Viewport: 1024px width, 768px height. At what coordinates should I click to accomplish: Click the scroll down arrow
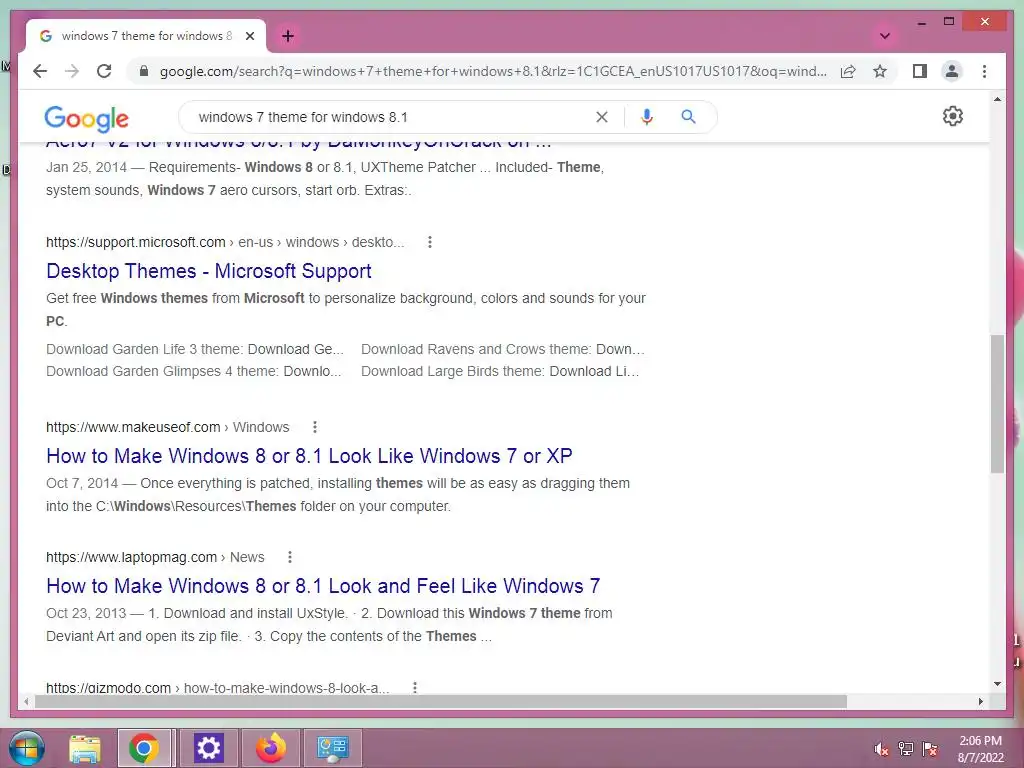point(997,684)
